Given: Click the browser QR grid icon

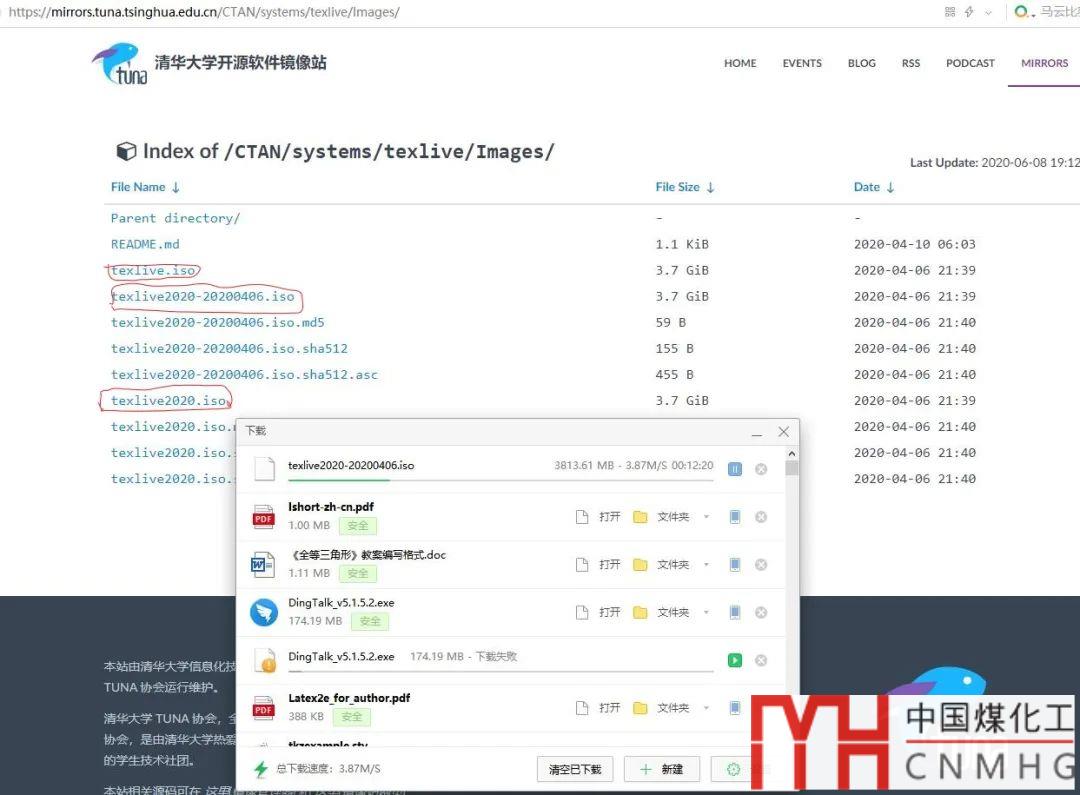Looking at the screenshot, I should coord(951,12).
